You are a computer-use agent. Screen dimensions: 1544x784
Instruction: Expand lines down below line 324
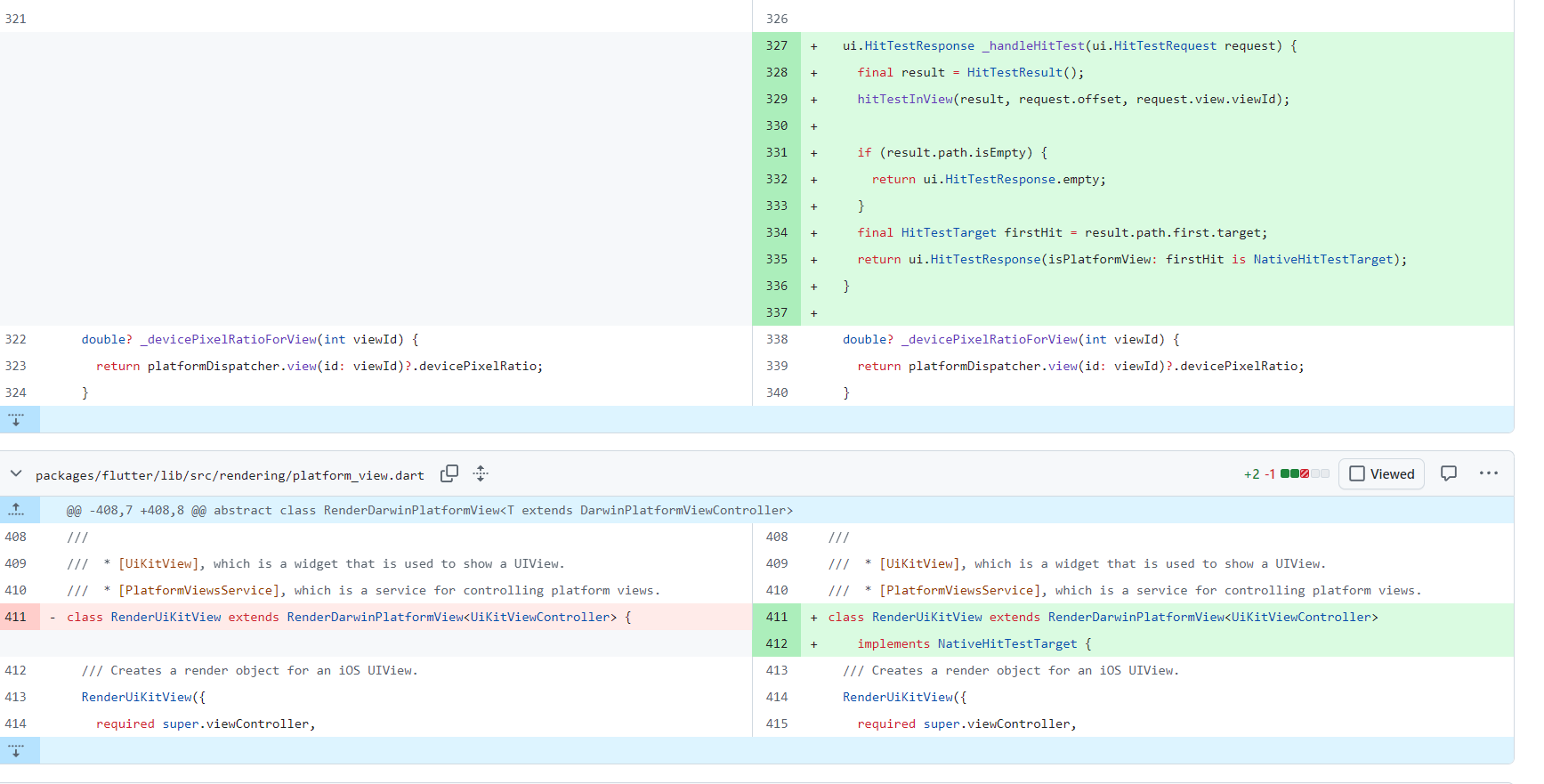pyautogui.click(x=17, y=420)
